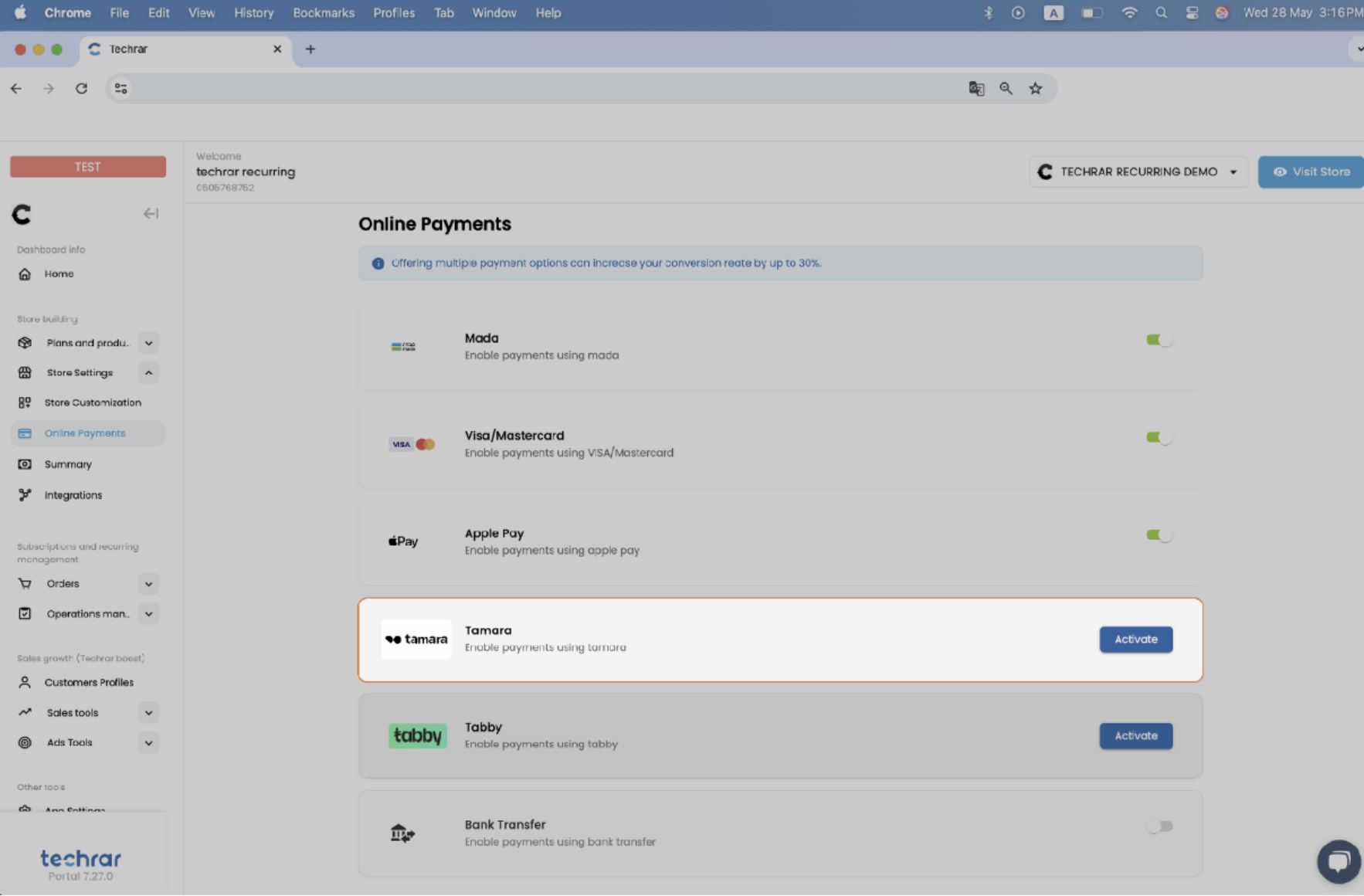
Task: Open the Integrations page
Action: coord(73,495)
